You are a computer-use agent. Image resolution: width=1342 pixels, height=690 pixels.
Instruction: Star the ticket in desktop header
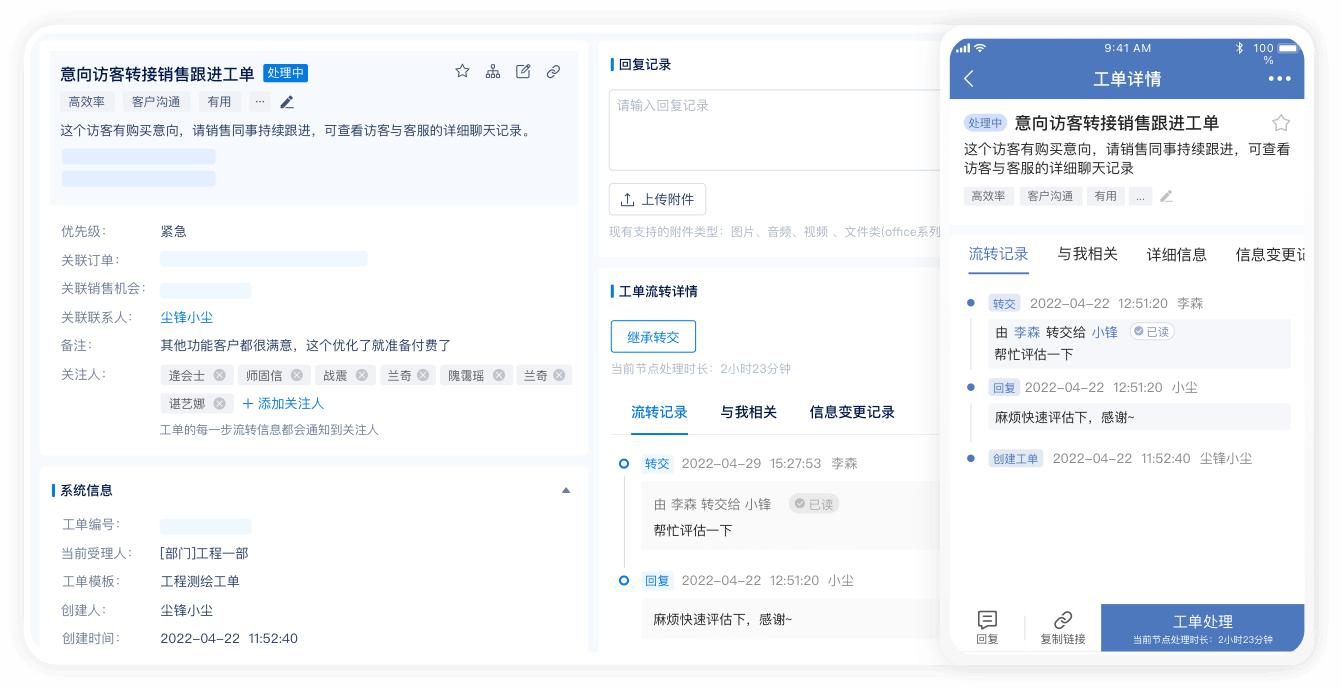(462, 72)
